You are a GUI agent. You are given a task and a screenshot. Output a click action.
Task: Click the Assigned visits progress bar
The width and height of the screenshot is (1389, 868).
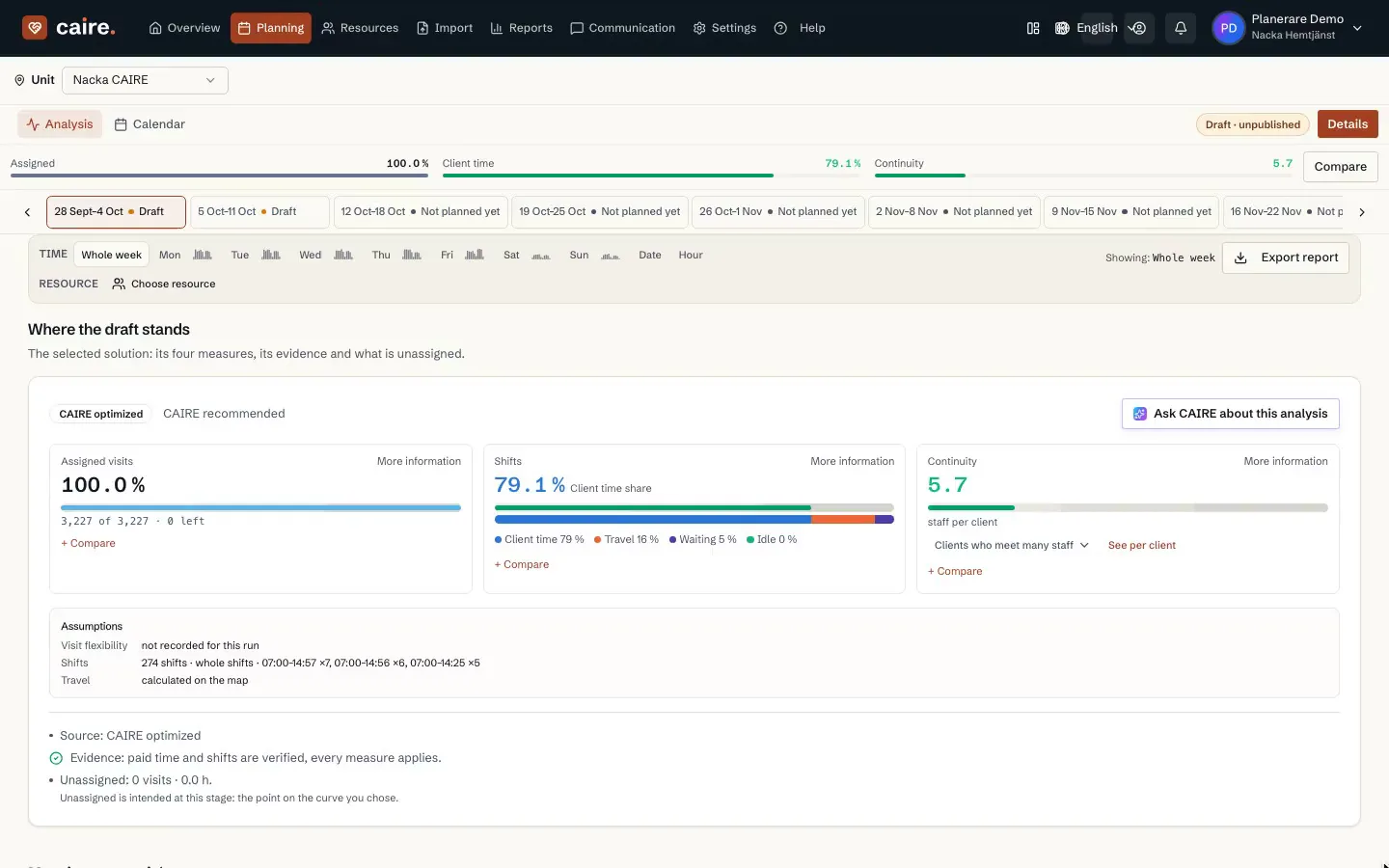260,507
